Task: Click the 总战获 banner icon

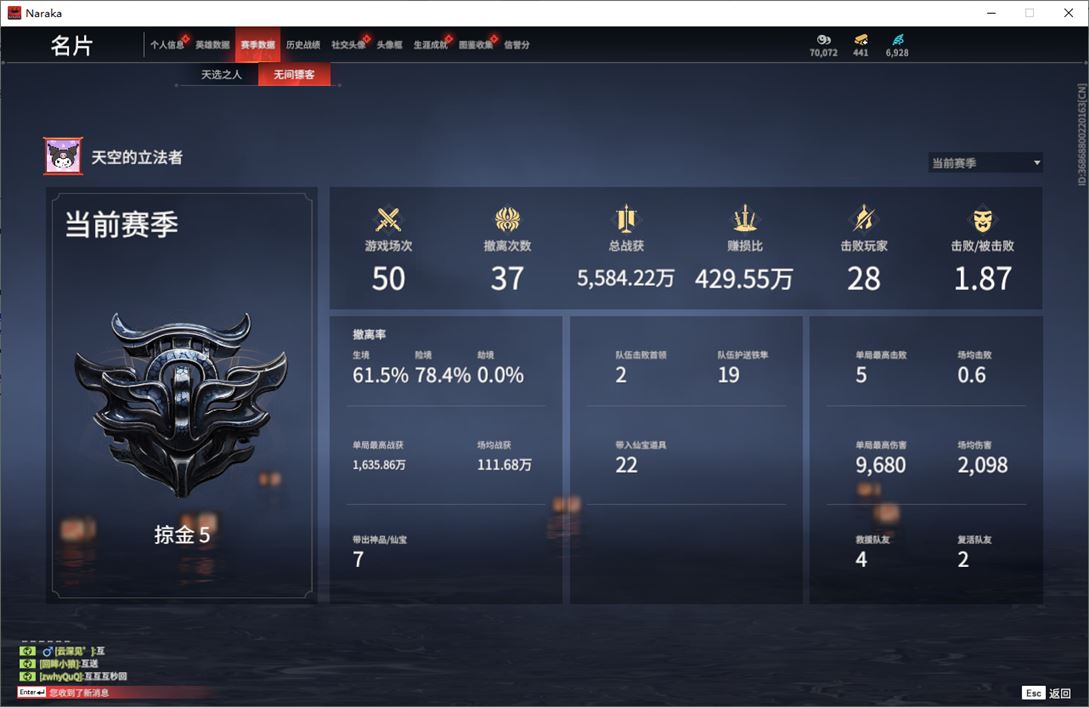Action: [x=626, y=219]
